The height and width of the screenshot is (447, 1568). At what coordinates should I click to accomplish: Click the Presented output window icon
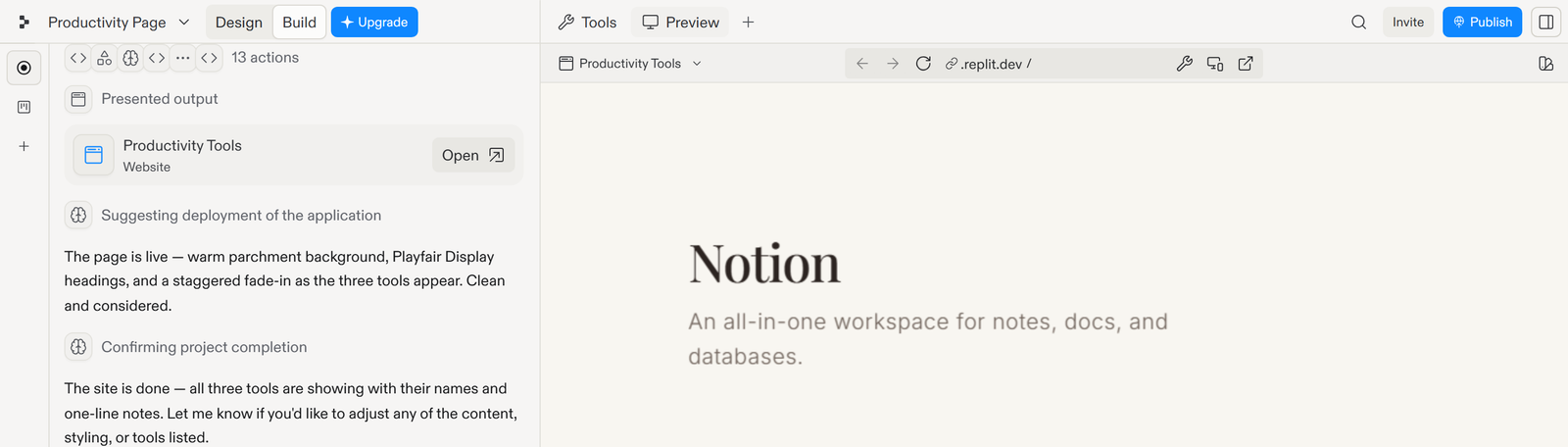pos(78,99)
